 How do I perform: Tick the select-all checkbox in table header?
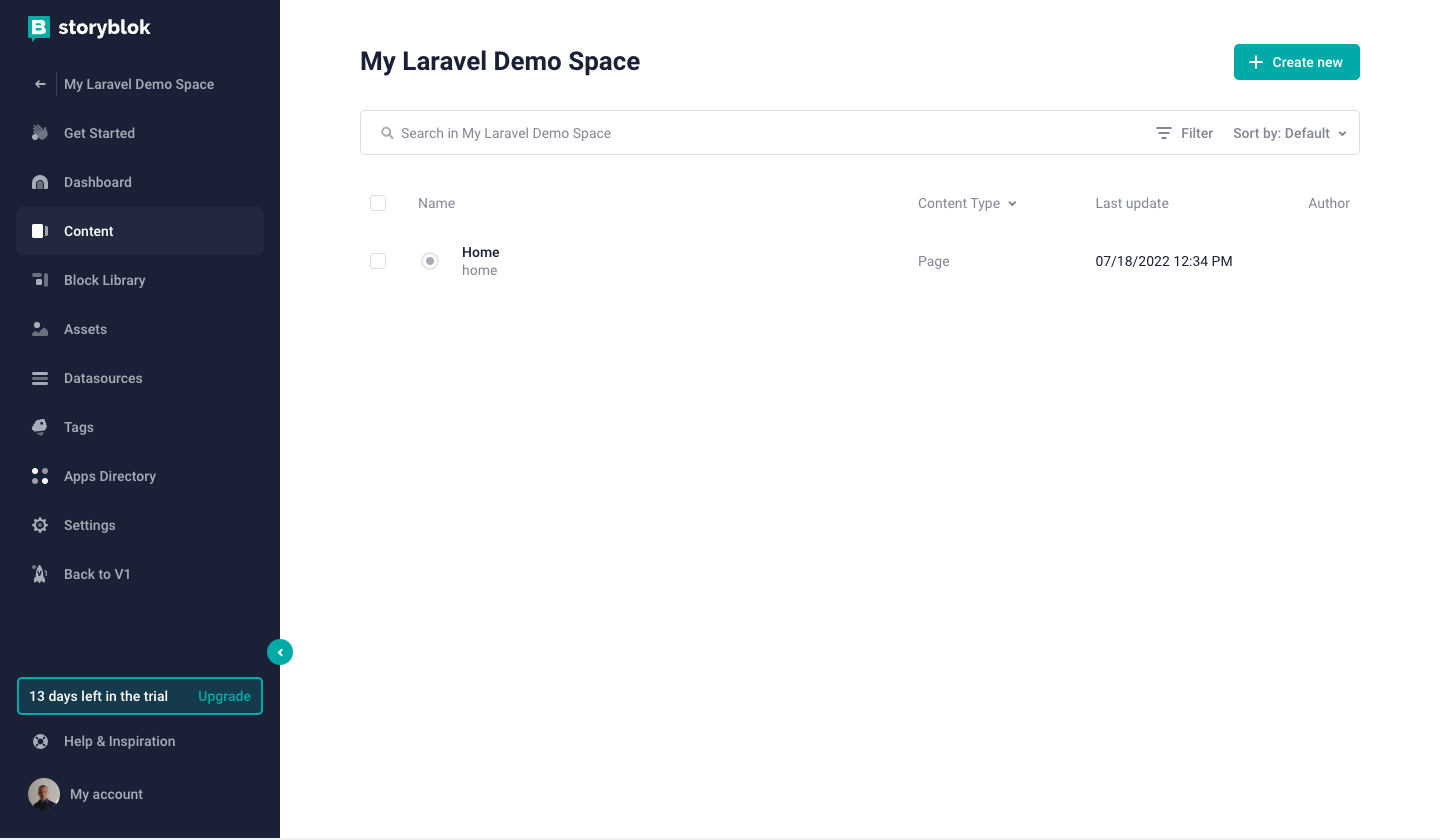[x=378, y=203]
